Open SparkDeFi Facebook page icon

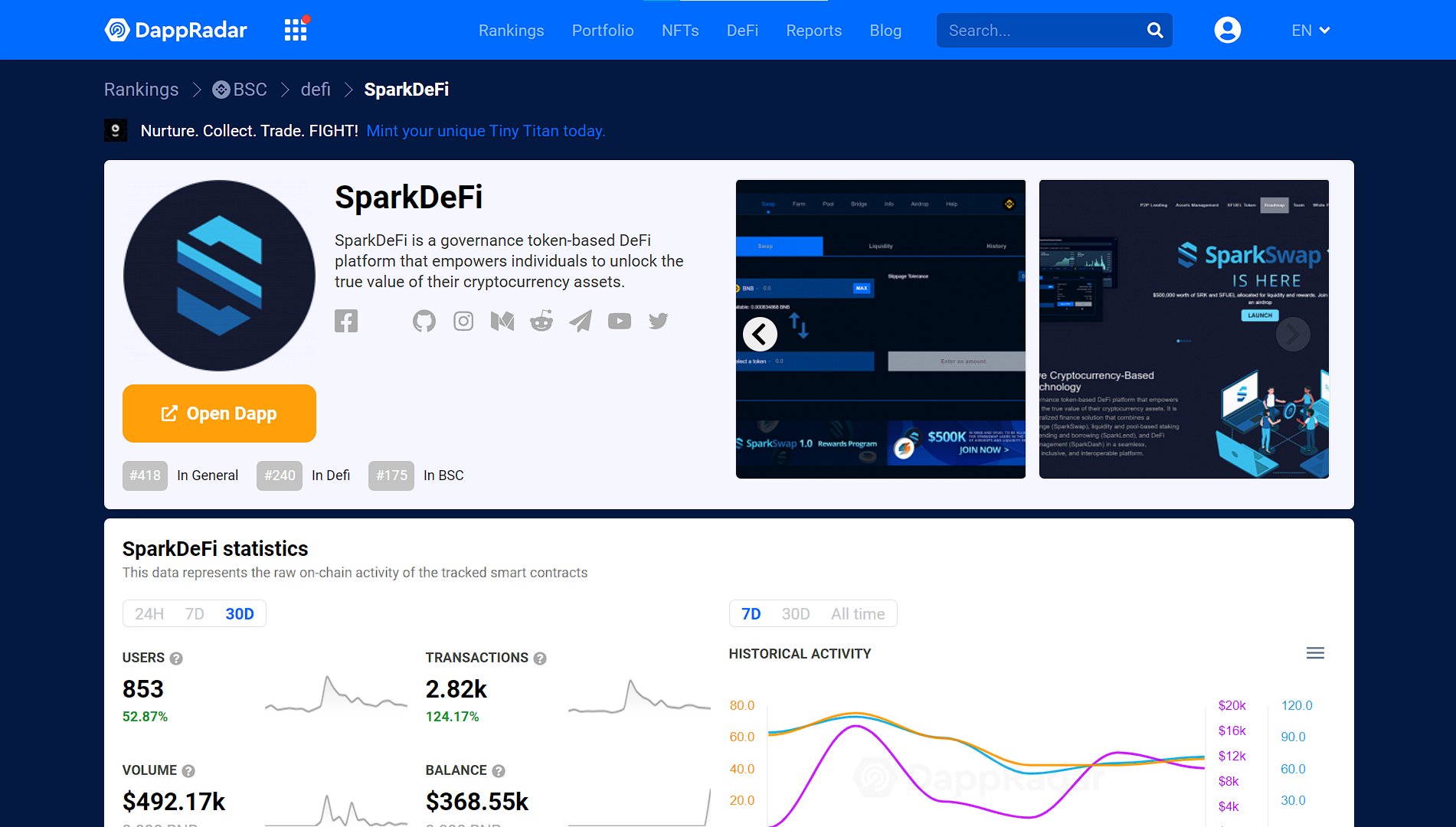[x=346, y=321]
